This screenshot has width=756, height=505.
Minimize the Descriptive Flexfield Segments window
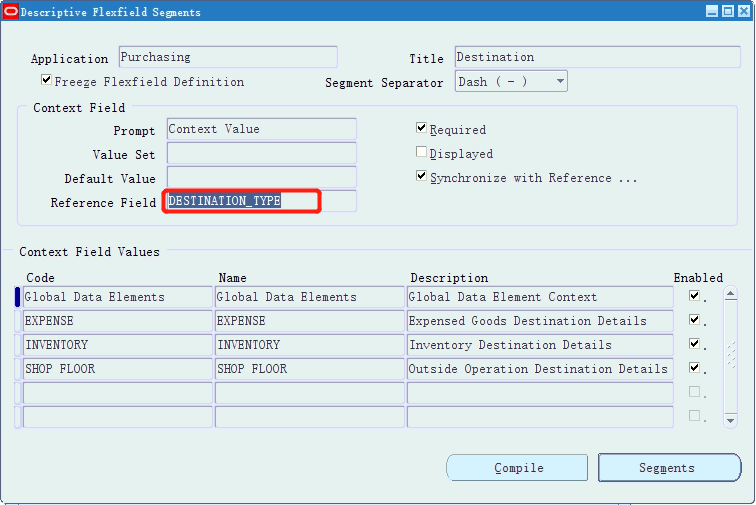click(712, 11)
